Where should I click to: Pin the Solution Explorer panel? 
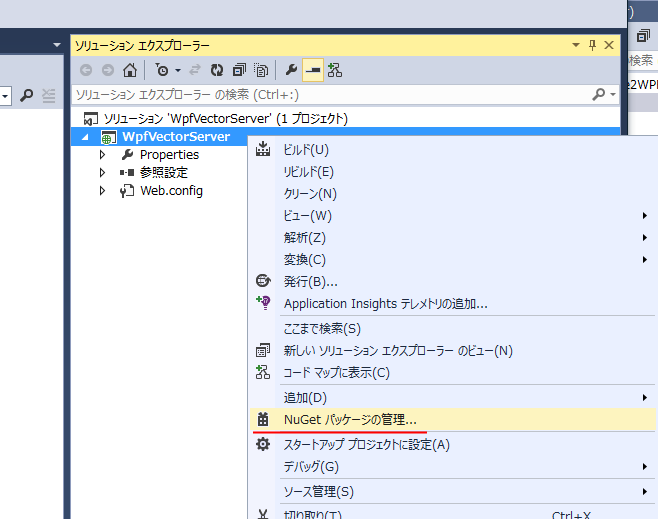(x=592, y=45)
